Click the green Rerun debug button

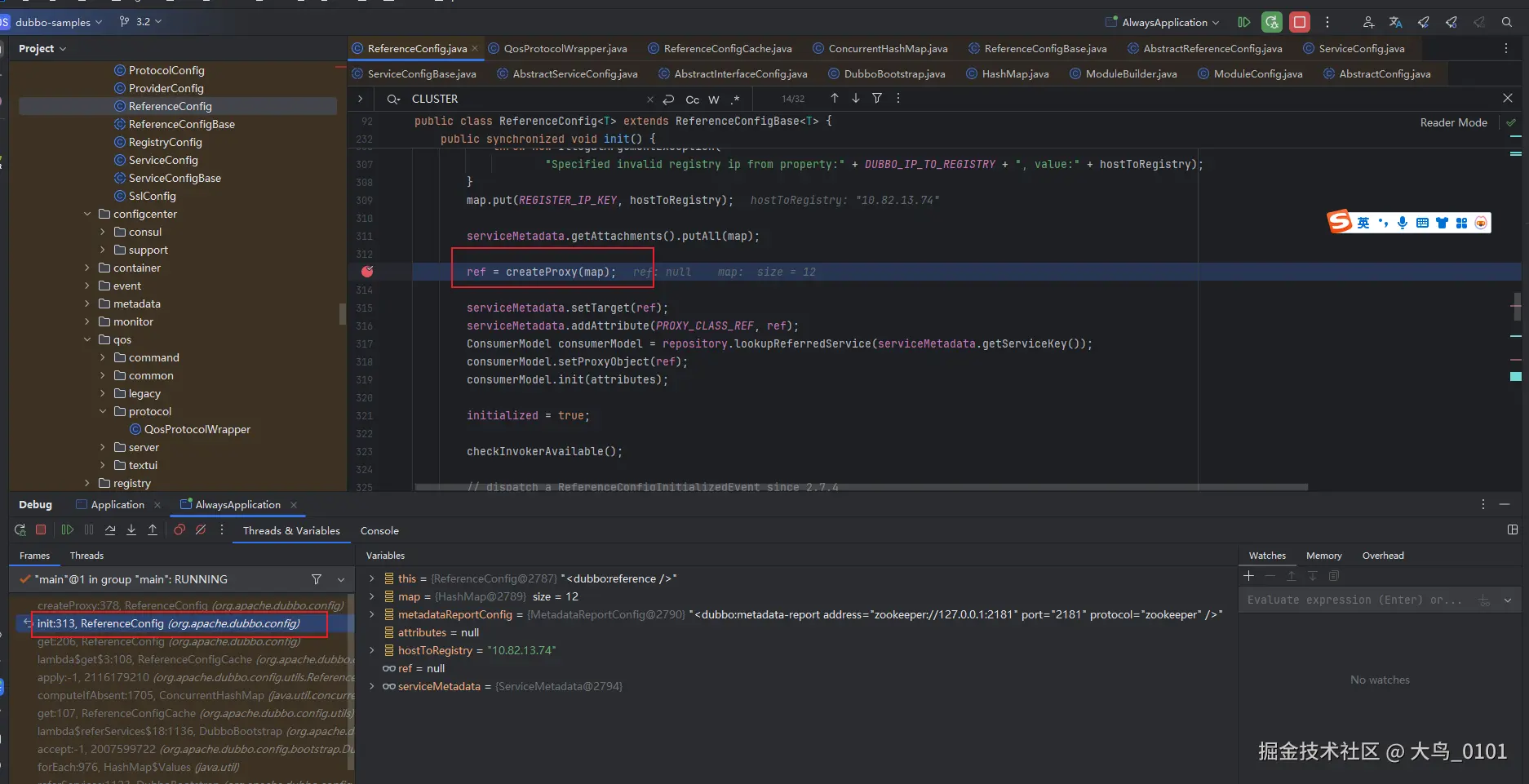click(x=1271, y=22)
